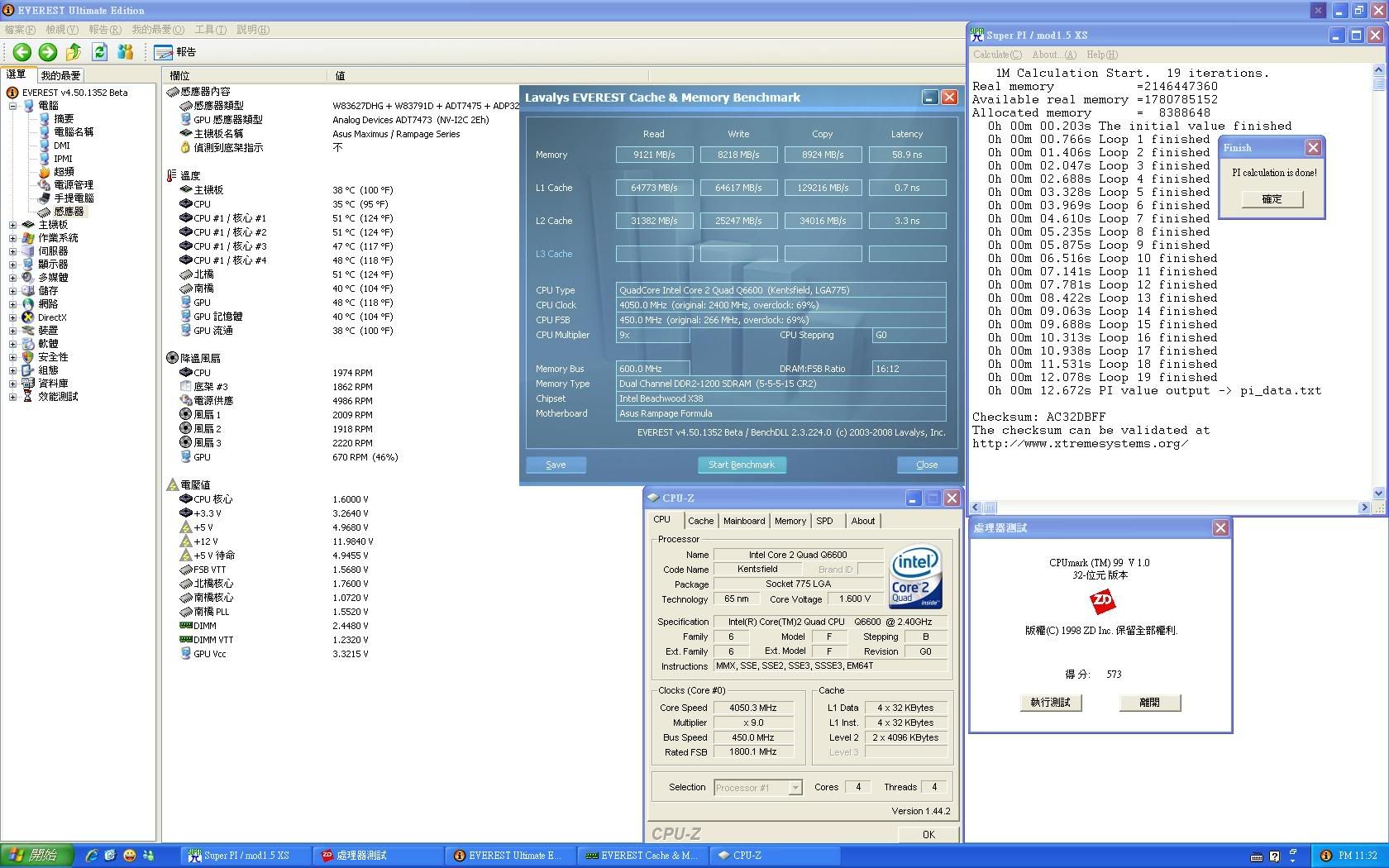Click the Start Benchmark button
This screenshot has height=868, width=1389.
tap(742, 465)
